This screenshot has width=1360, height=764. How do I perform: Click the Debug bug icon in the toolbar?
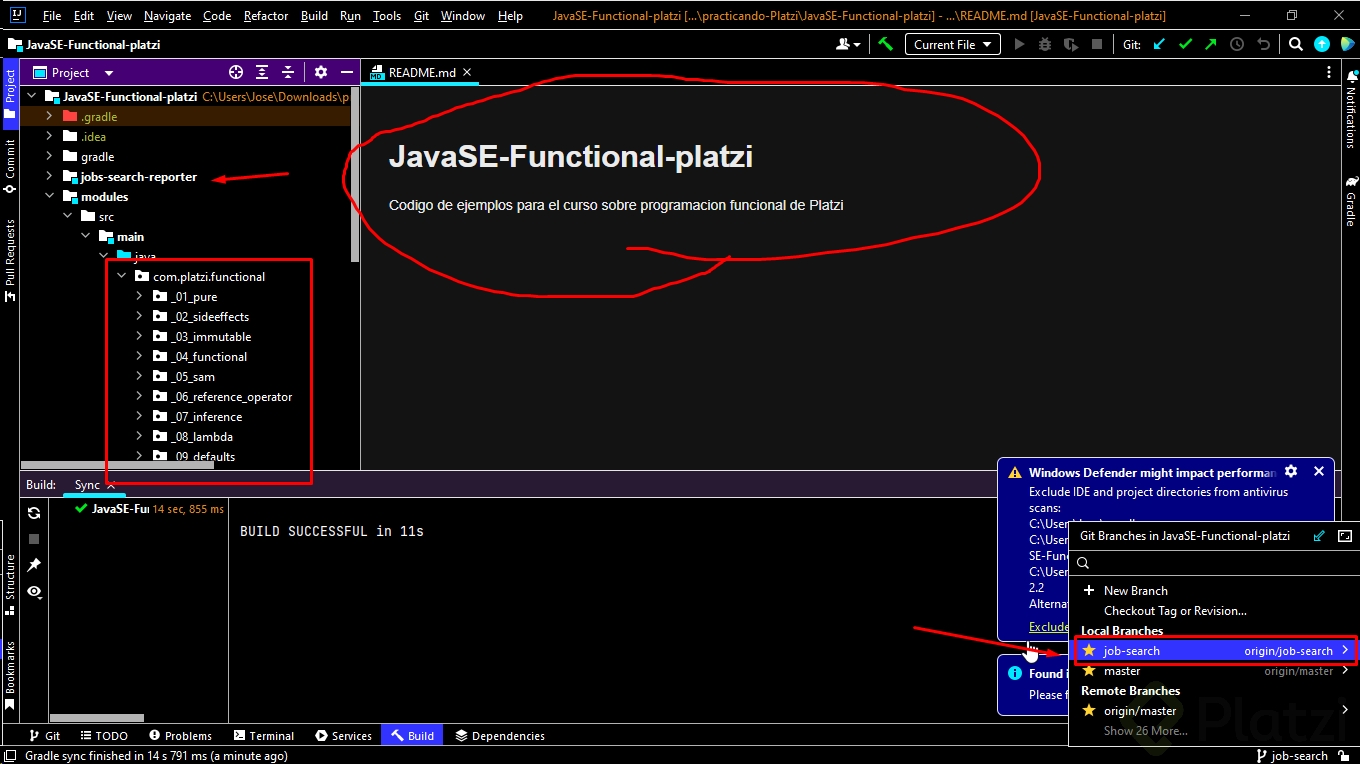pos(1045,44)
